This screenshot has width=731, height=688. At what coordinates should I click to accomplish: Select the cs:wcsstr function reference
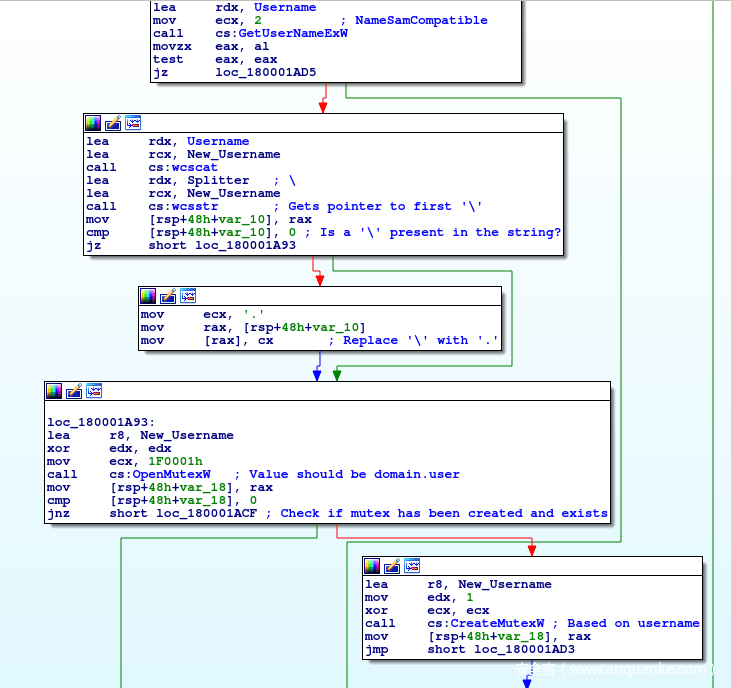click(182, 206)
